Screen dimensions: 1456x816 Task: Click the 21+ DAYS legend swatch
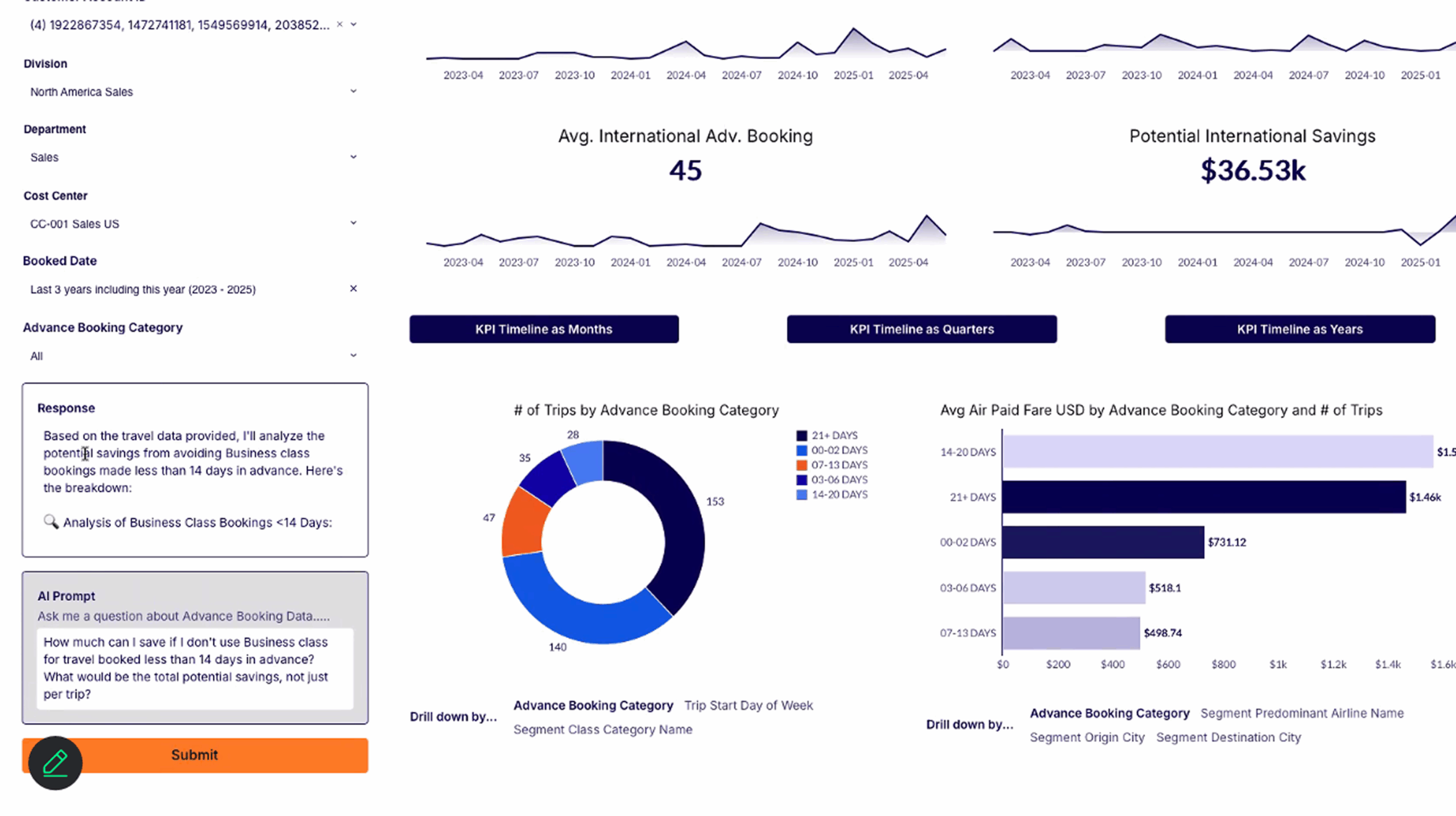point(801,435)
